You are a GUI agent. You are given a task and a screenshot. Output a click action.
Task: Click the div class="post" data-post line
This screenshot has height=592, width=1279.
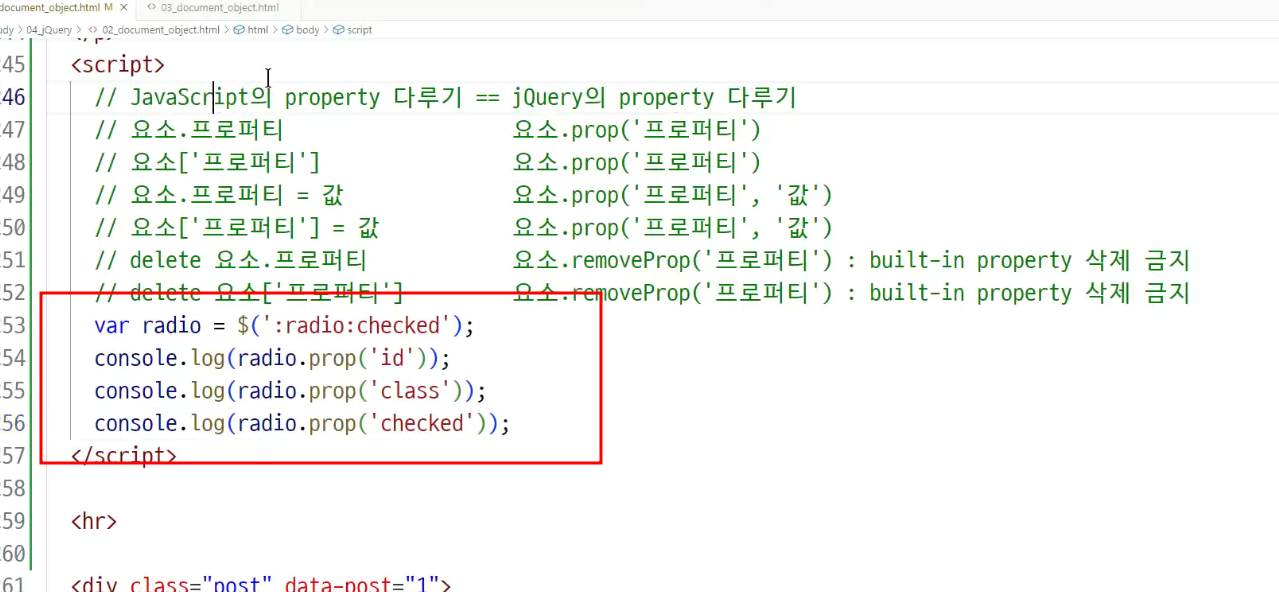pos(261,584)
